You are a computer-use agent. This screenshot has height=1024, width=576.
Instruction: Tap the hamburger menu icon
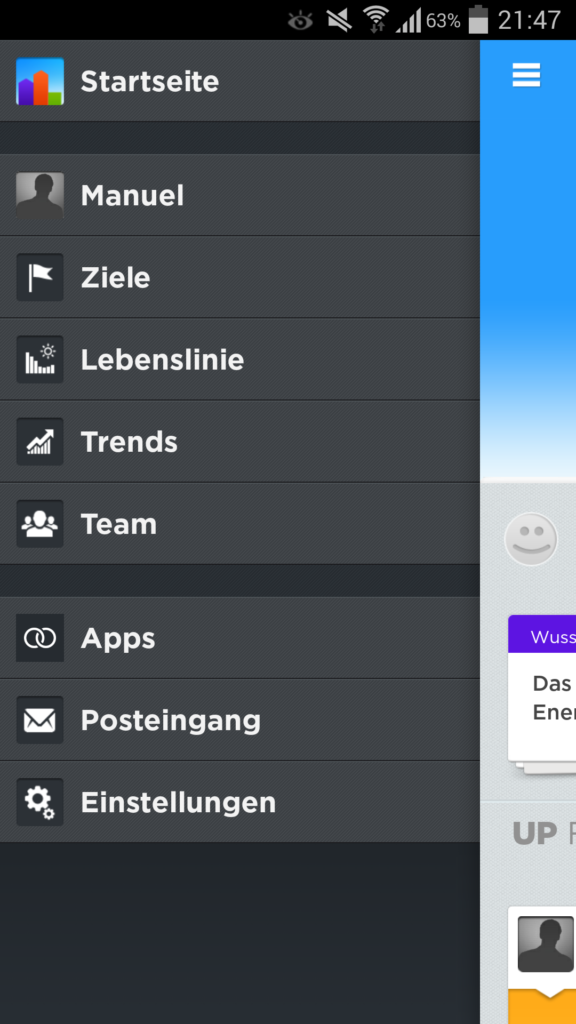click(x=526, y=75)
